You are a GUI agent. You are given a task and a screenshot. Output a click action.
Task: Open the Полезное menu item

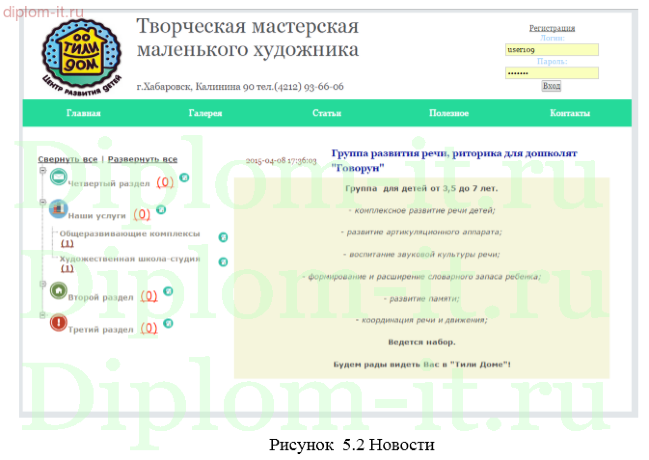pyautogui.click(x=449, y=113)
